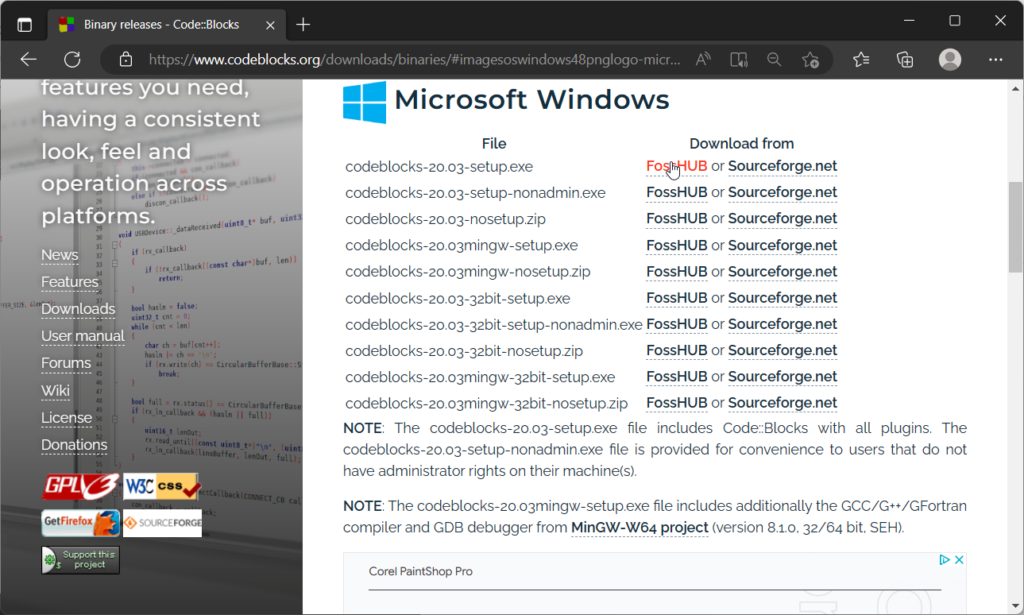1024x615 pixels.
Task: Click the GPLv3 badge
Action: [x=81, y=486]
